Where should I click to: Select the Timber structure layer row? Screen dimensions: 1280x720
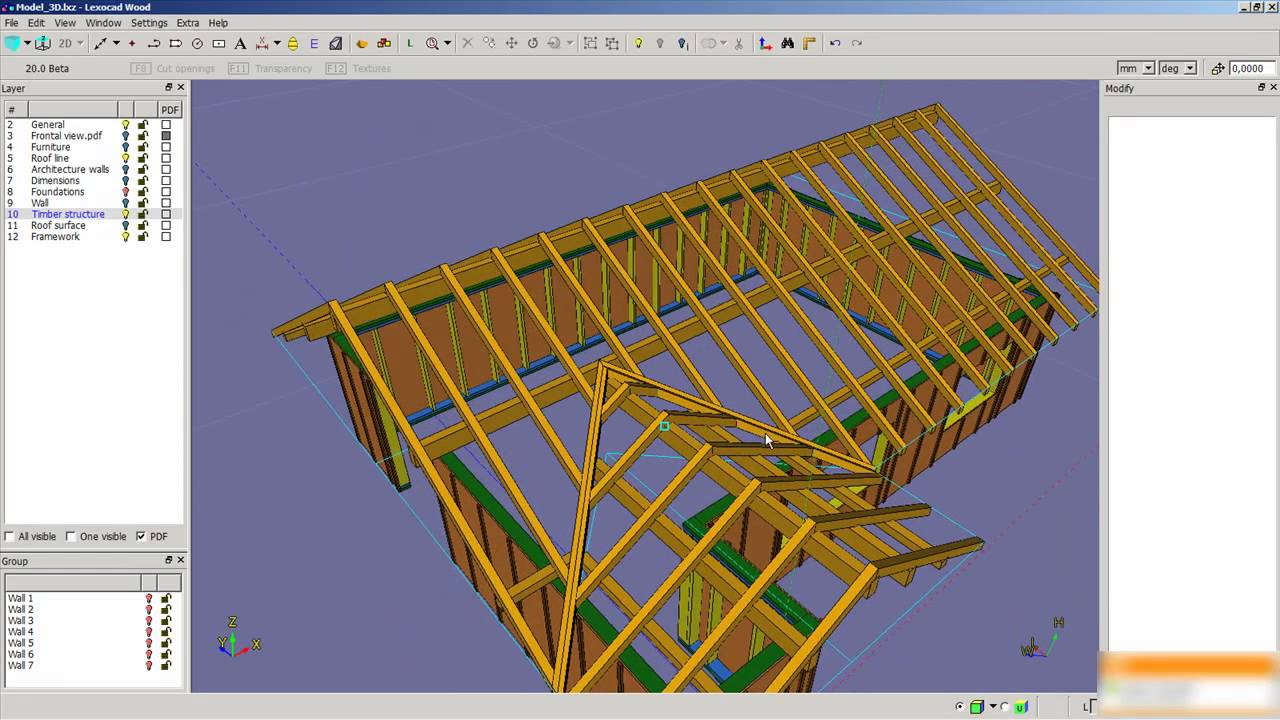pyautogui.click(x=93, y=214)
